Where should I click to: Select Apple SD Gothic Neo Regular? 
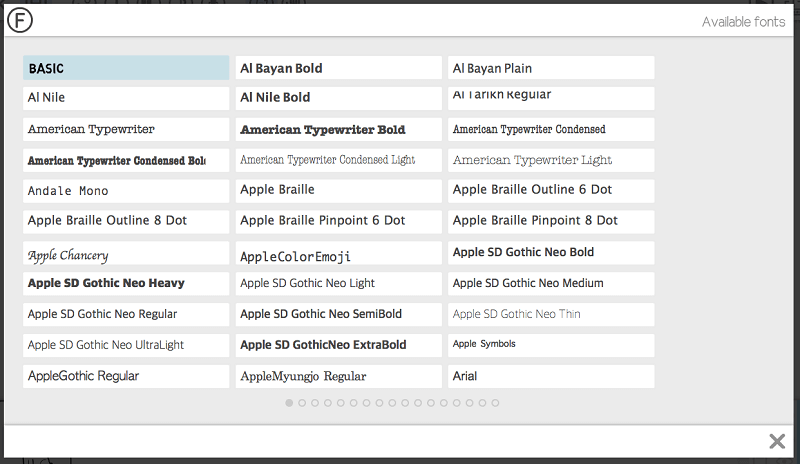pos(126,314)
